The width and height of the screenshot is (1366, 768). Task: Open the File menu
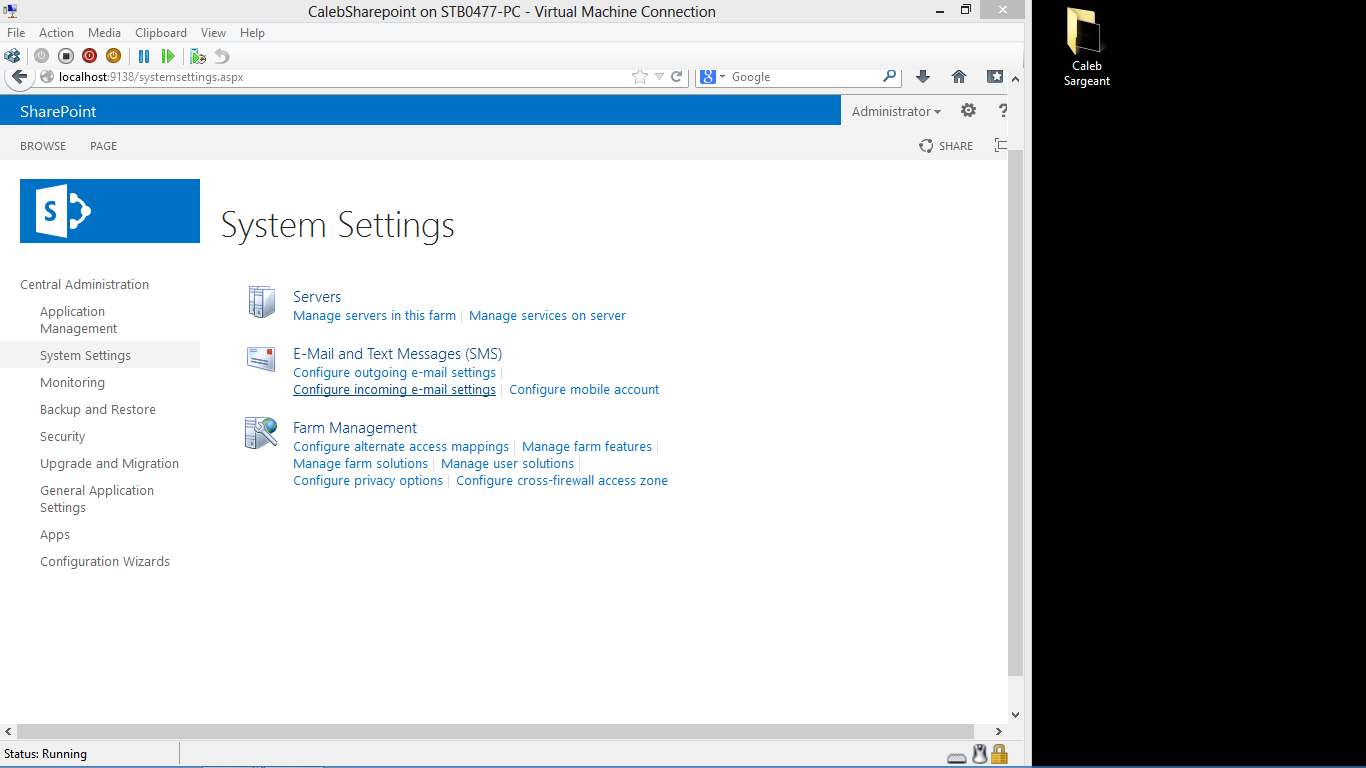pos(16,33)
